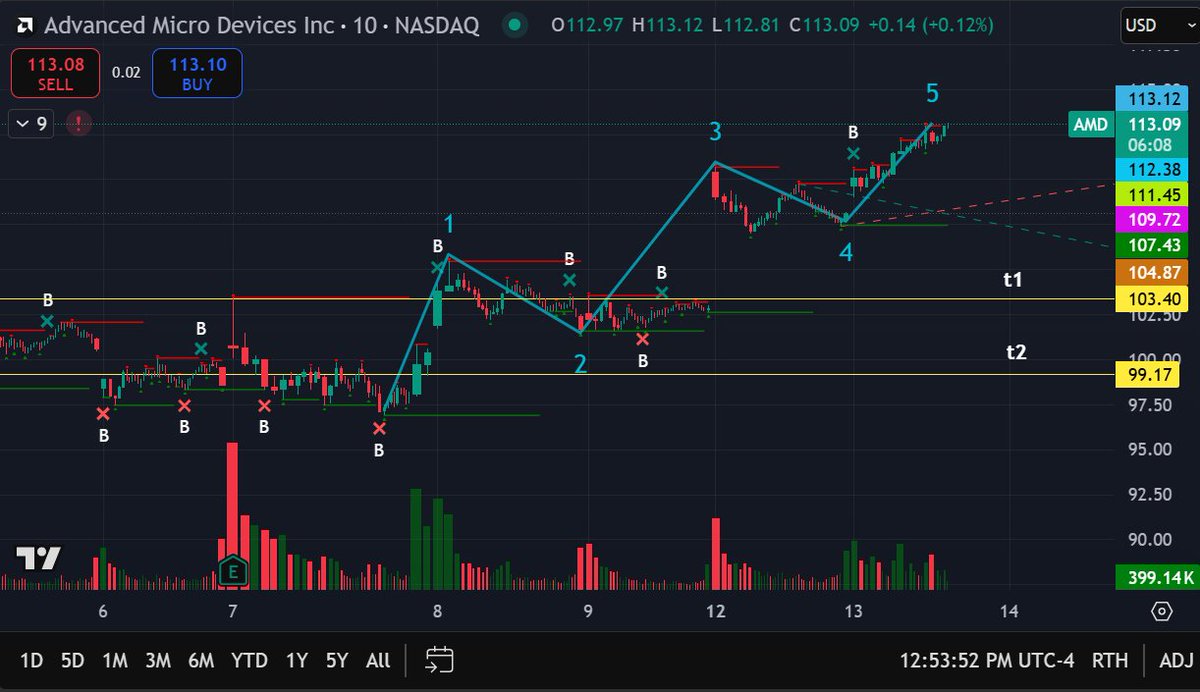1200x692 pixels.
Task: Click the 399.14K volume label
Action: [x=1156, y=576]
